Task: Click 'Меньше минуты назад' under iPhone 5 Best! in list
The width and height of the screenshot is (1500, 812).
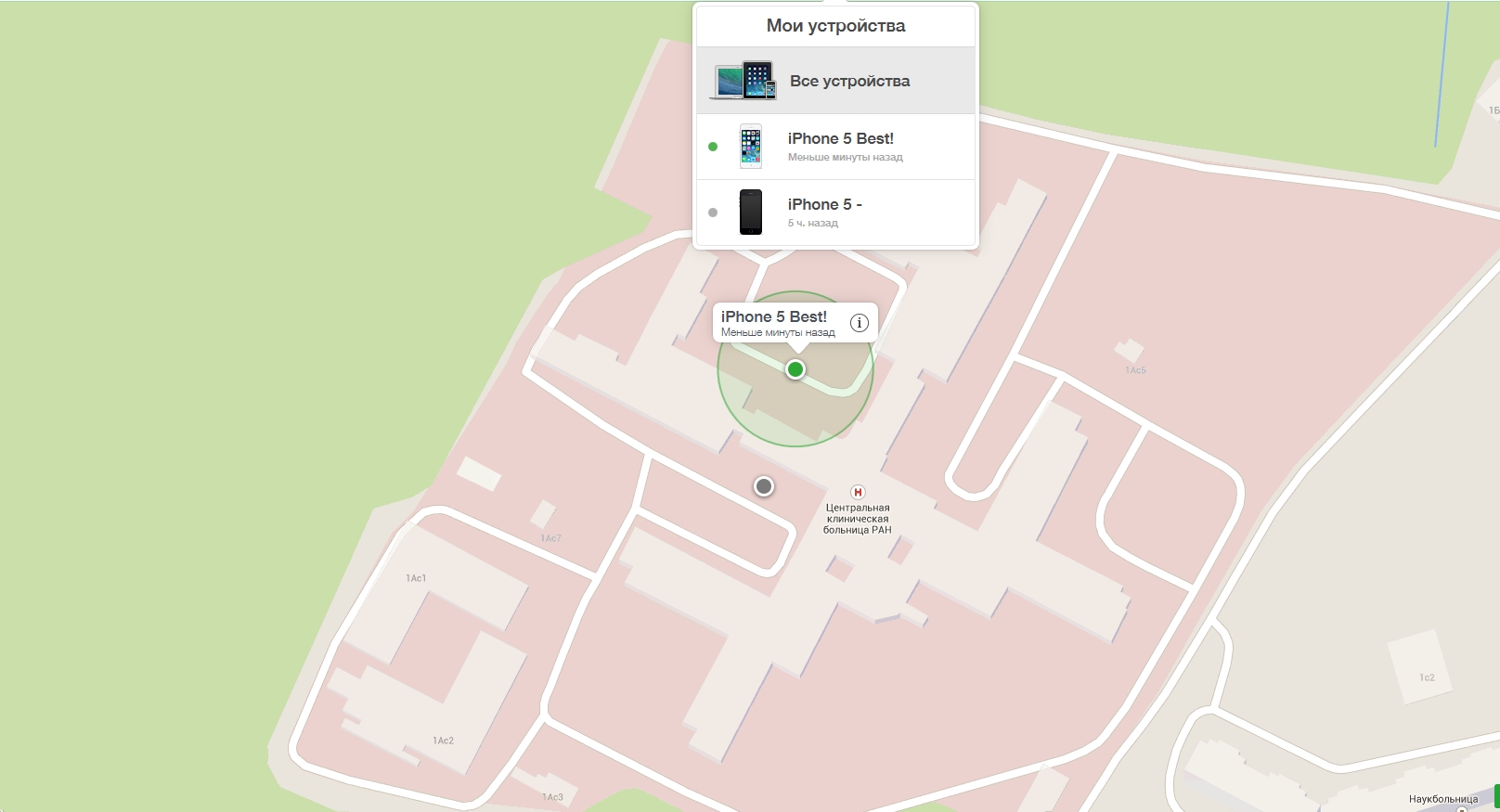Action: [x=846, y=158]
